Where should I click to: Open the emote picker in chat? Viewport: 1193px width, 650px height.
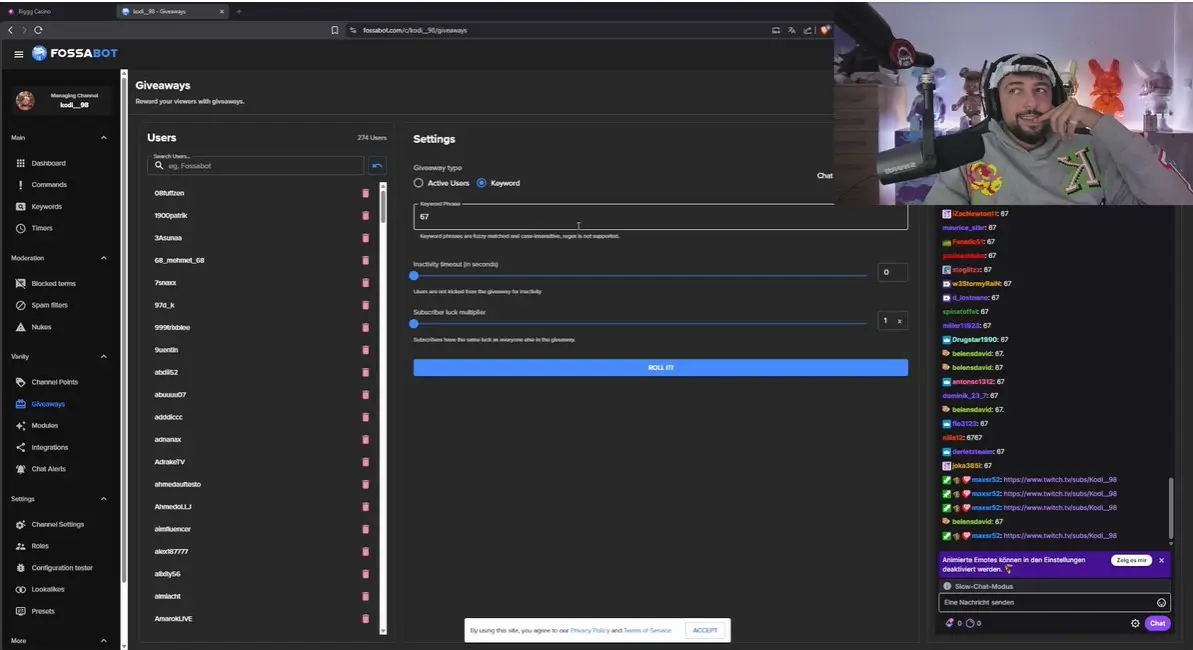[1161, 603]
